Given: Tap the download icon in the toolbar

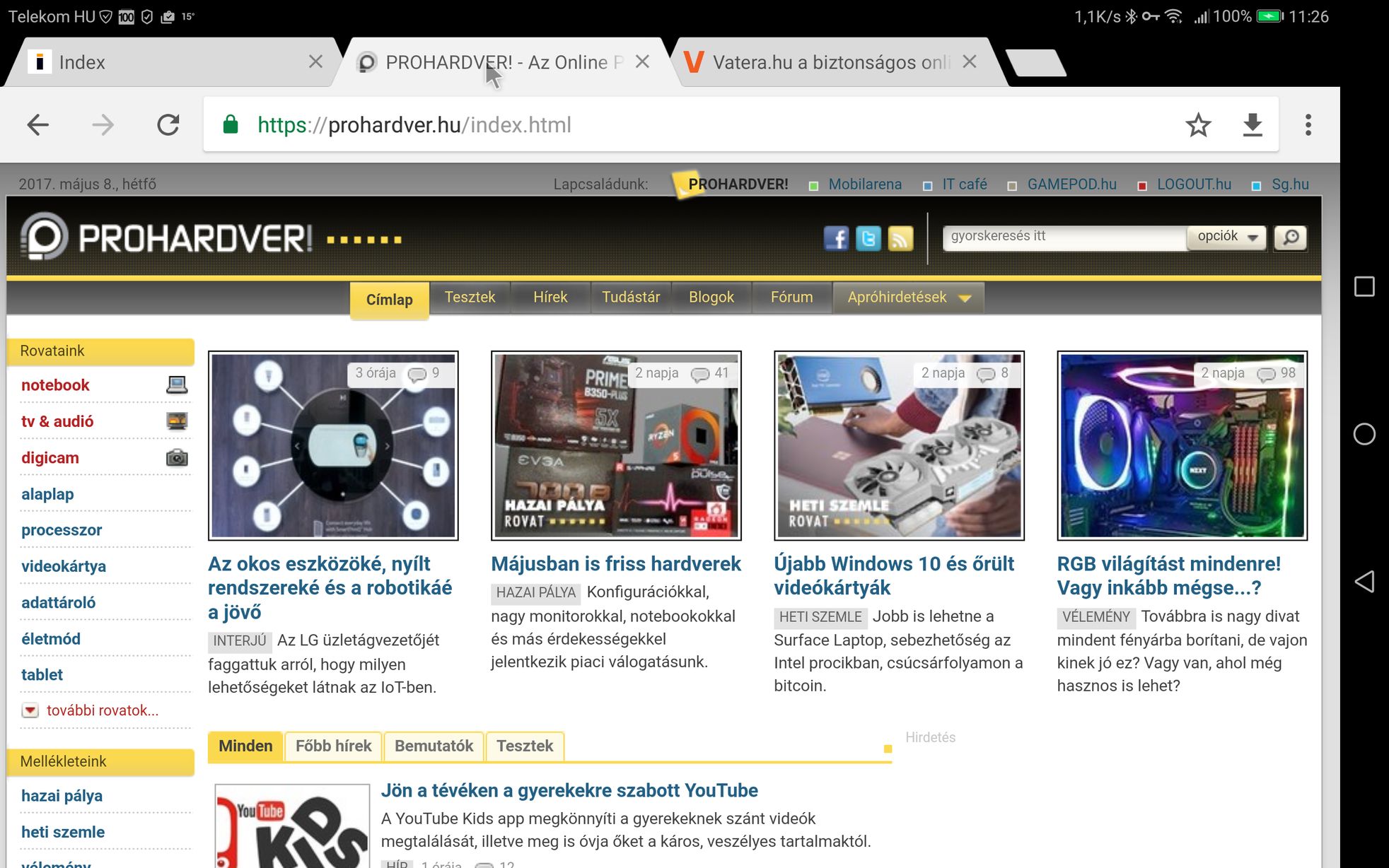Looking at the screenshot, I should click(1253, 125).
